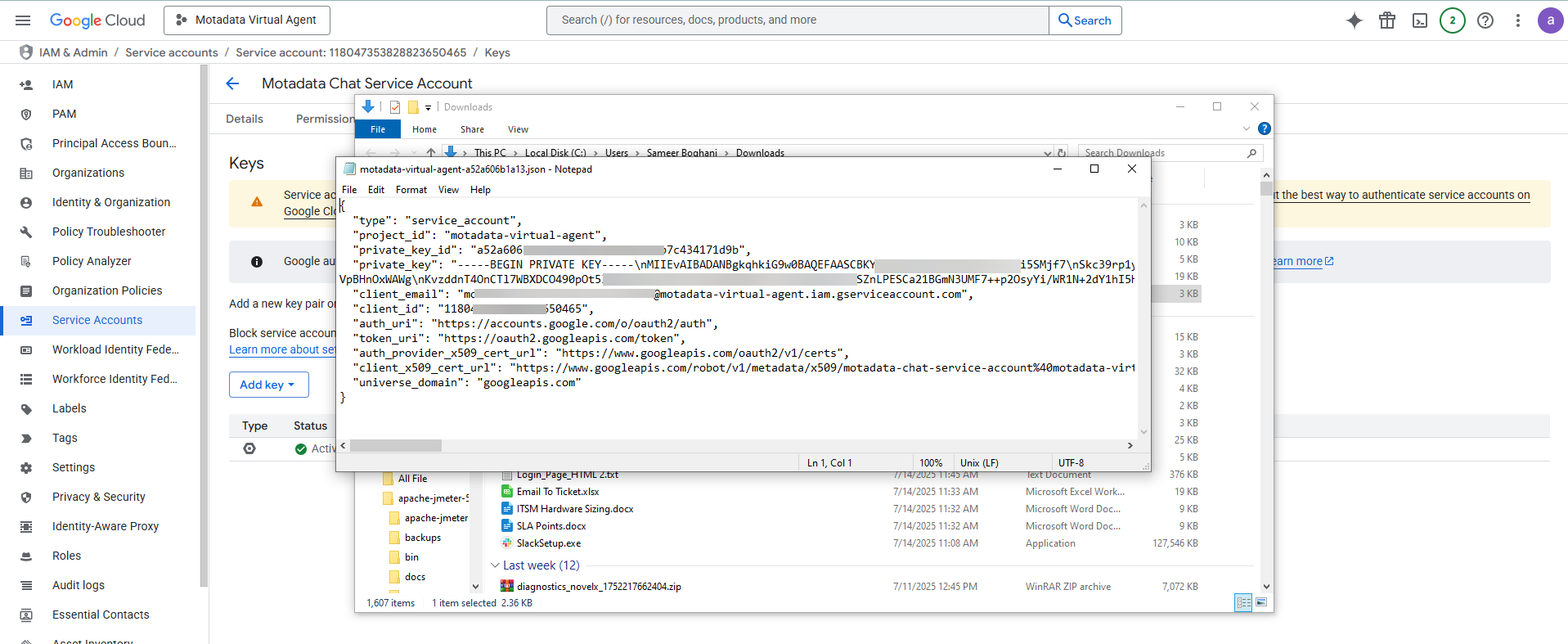Image resolution: width=1568 pixels, height=644 pixels.
Task: Open the Explorer View ribbon tab
Action: (518, 129)
